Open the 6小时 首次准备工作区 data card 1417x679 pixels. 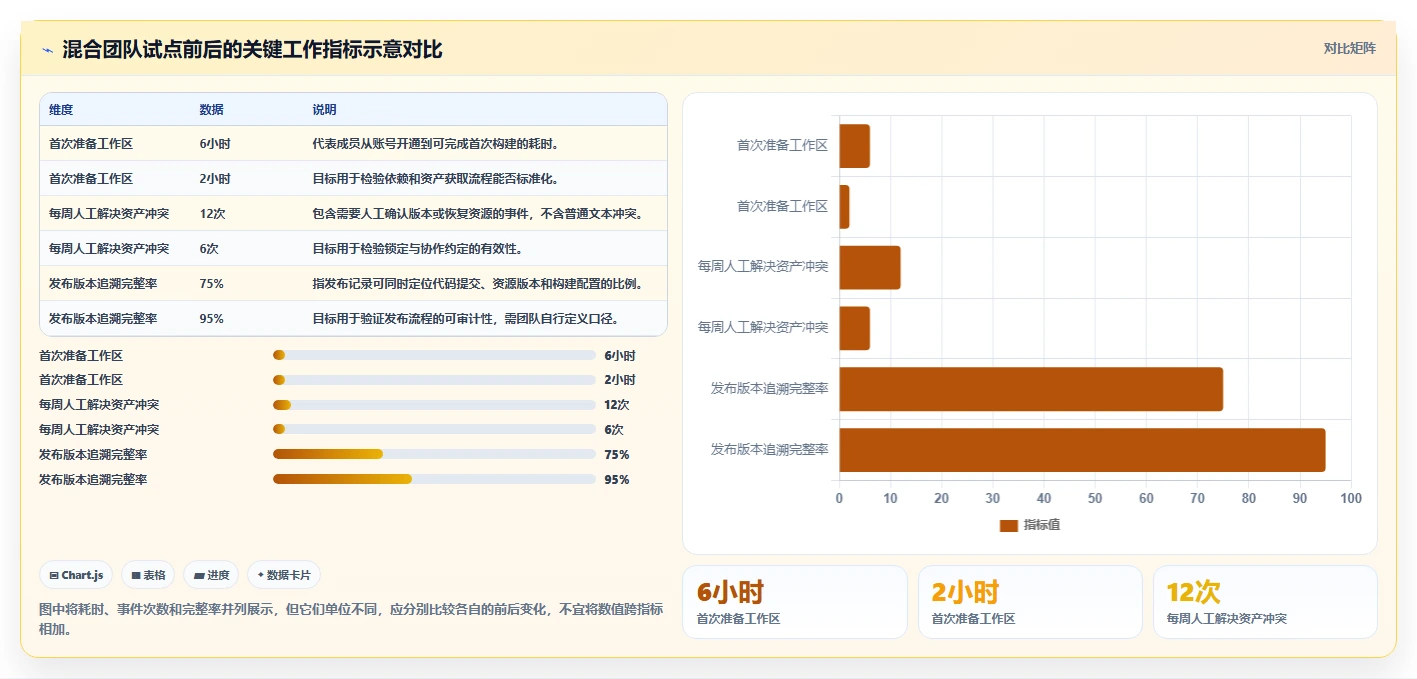(x=795, y=602)
